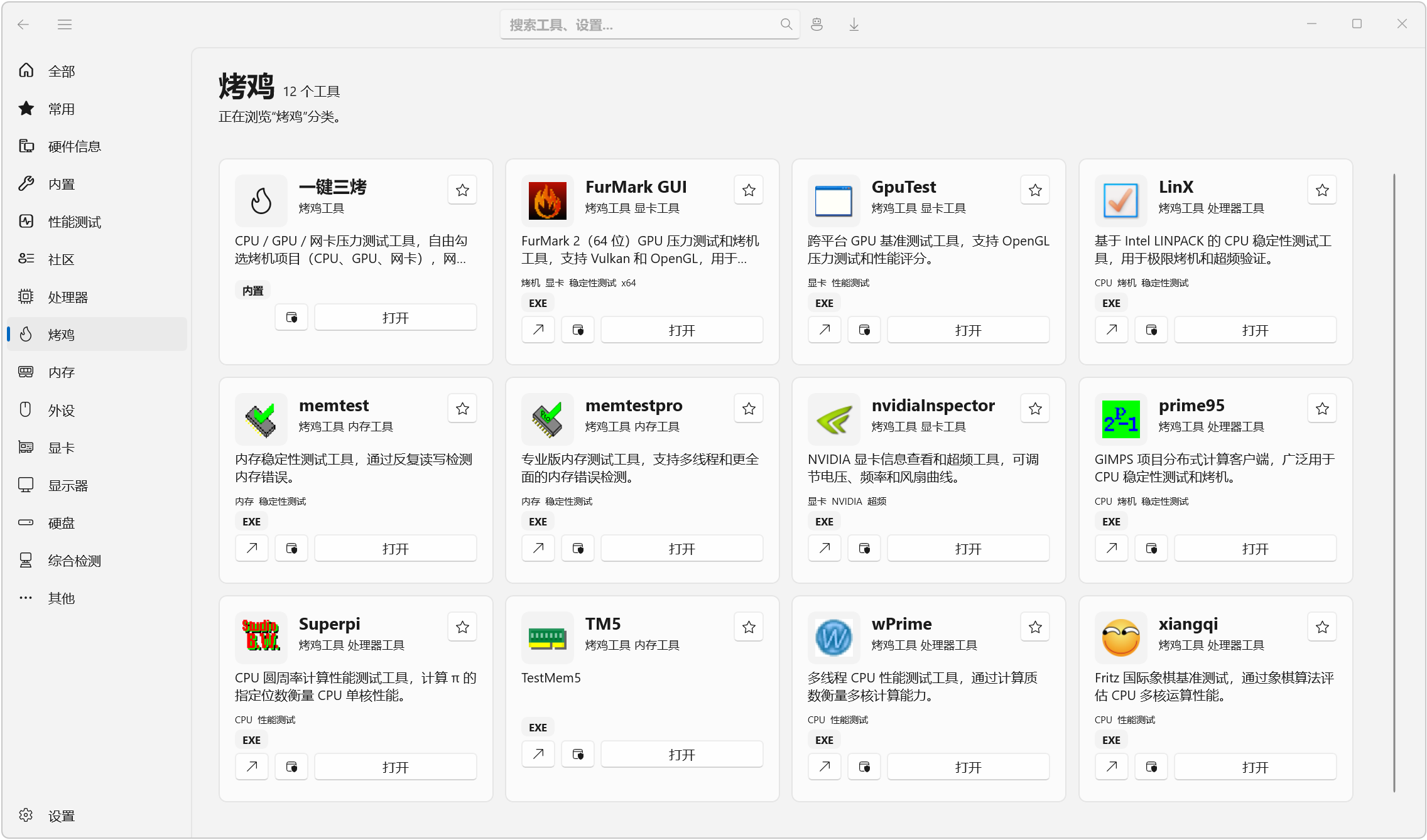Viewport: 1427px width, 840px height.
Task: Click 打开 on the memtest card
Action: point(396,548)
